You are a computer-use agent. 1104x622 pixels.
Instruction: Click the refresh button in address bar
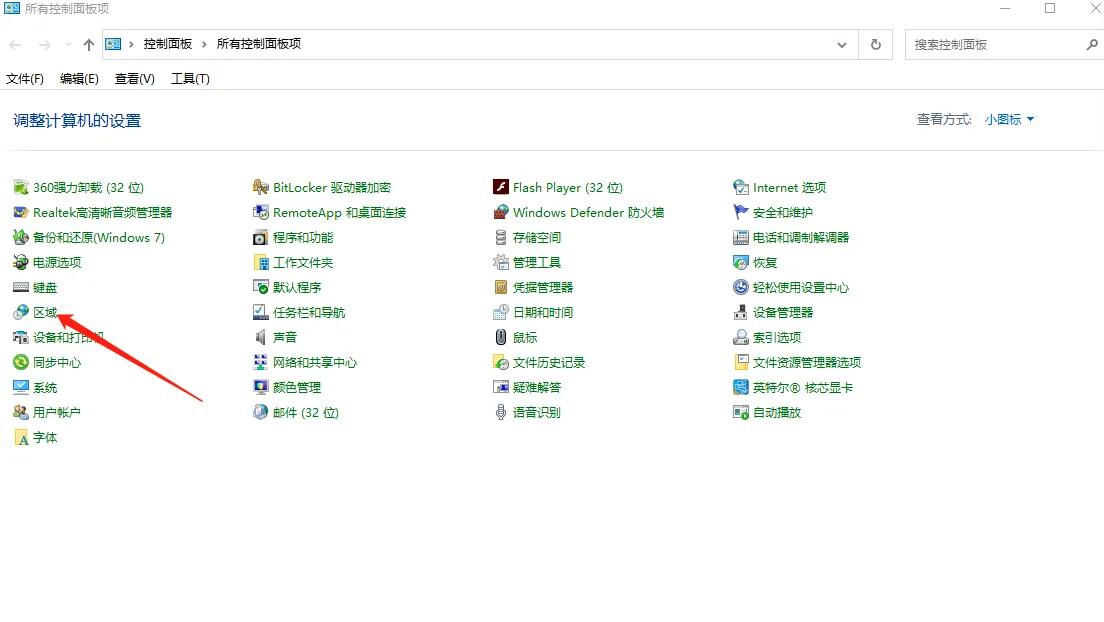[x=875, y=44]
